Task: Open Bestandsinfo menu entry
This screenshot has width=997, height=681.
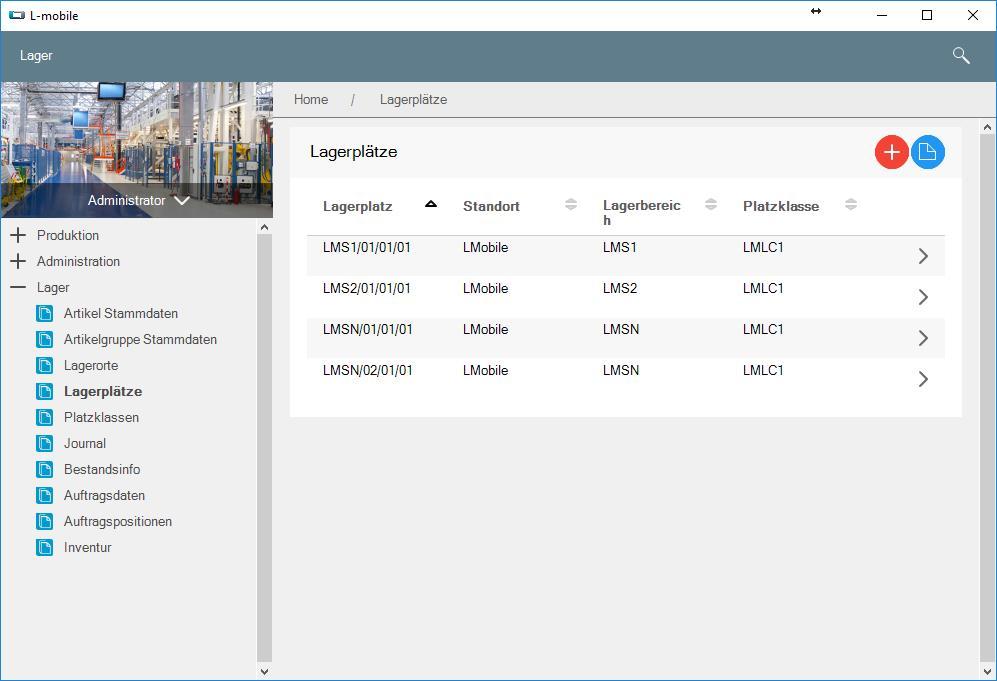Action: [102, 470]
